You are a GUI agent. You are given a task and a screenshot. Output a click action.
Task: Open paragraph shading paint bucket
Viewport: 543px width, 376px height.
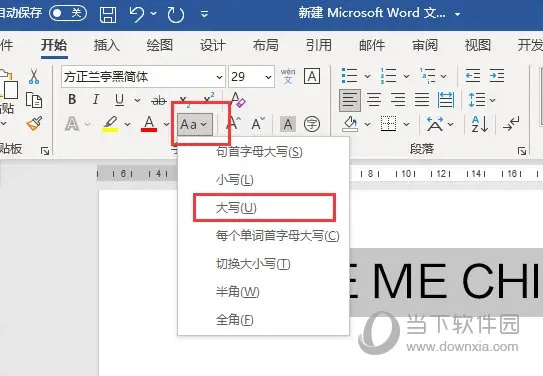[x=350, y=124]
